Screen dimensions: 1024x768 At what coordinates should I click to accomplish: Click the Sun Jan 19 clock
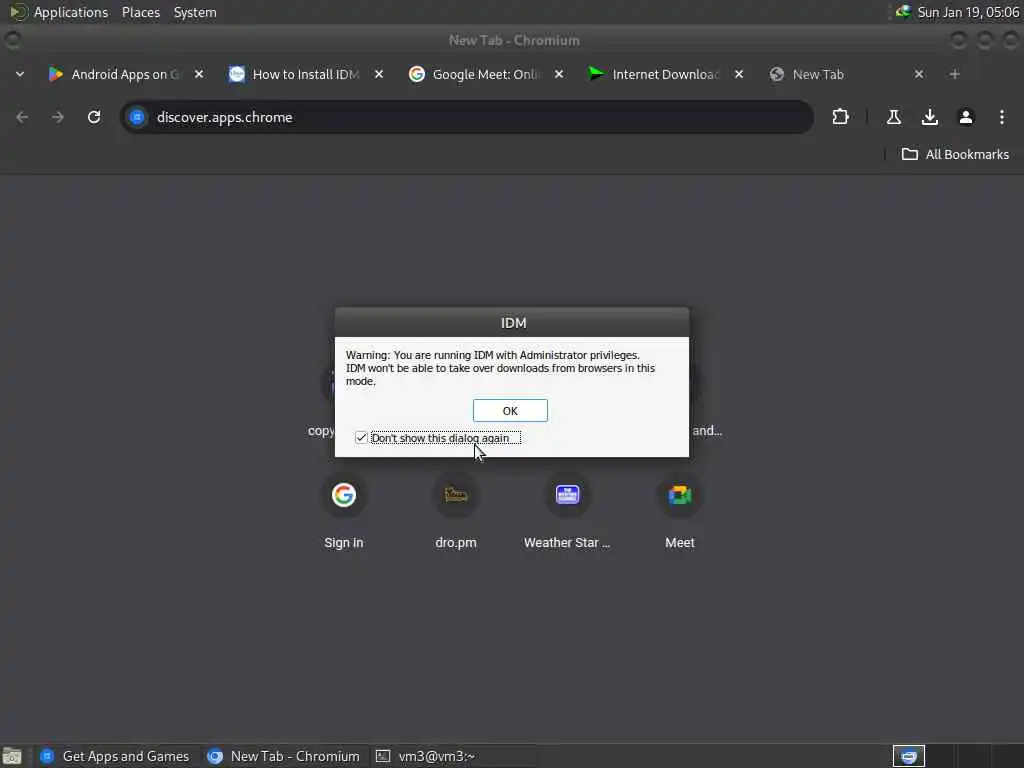click(x=968, y=12)
